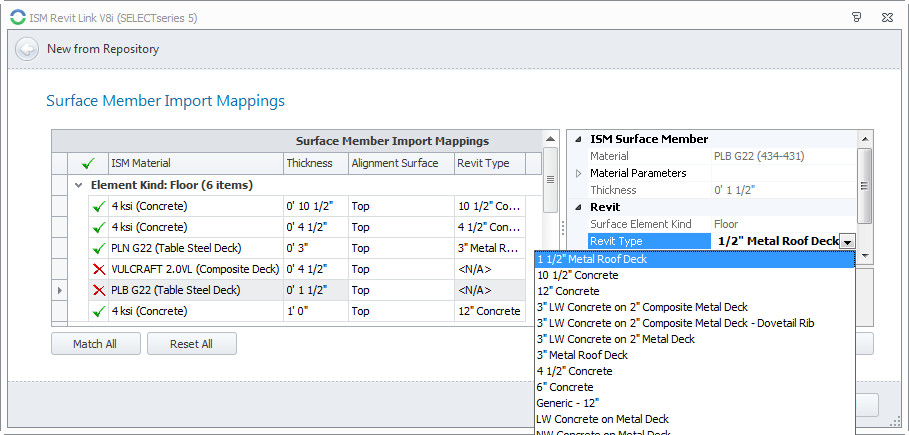Screen dimensions: 909x435
Task: Pick 4 1/2" Concrete from list
Action: [695, 371]
